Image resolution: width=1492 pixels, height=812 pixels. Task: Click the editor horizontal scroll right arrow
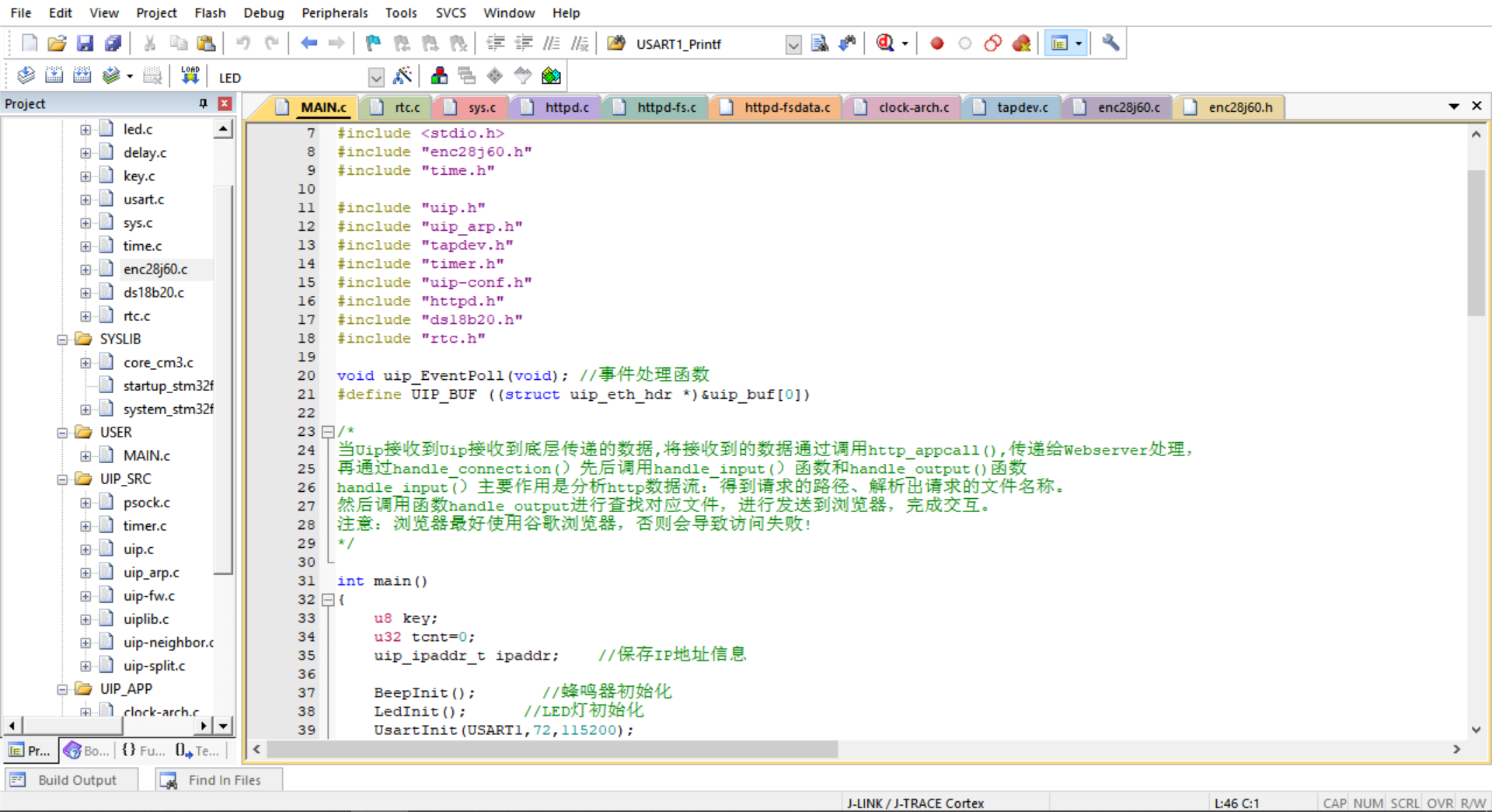click(1456, 749)
